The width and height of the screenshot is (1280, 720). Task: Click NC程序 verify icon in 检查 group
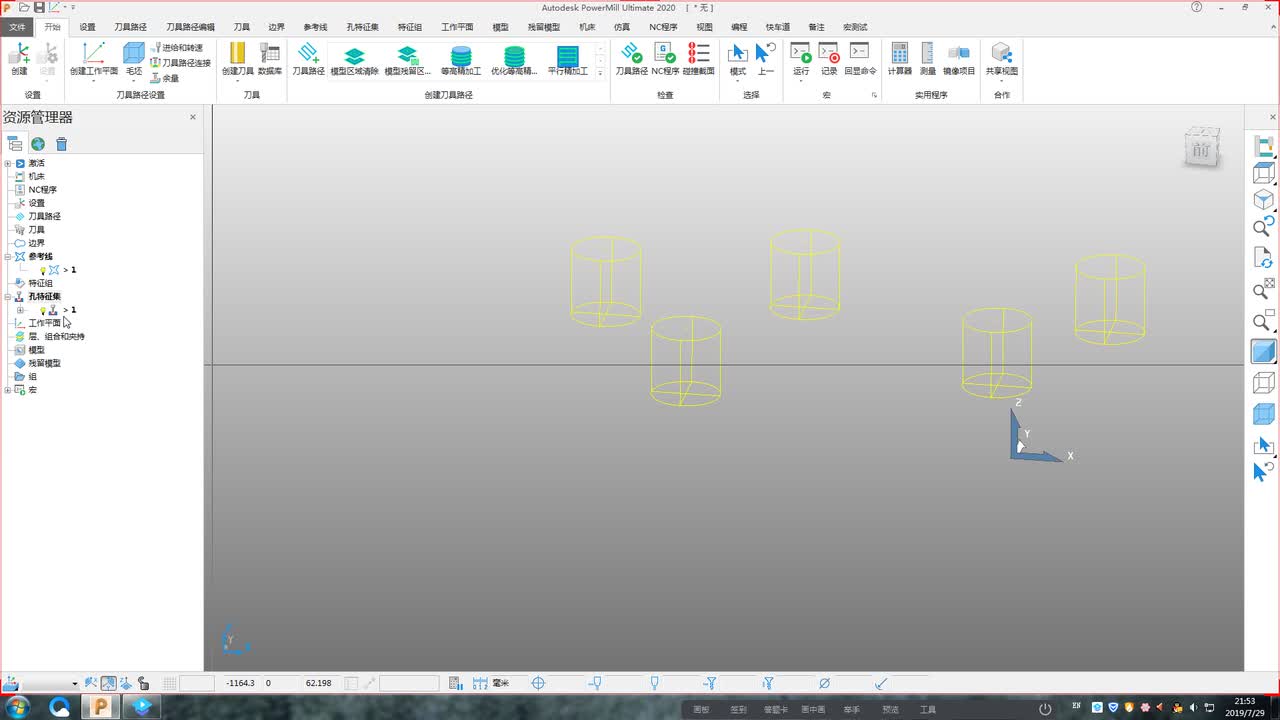[x=665, y=59]
